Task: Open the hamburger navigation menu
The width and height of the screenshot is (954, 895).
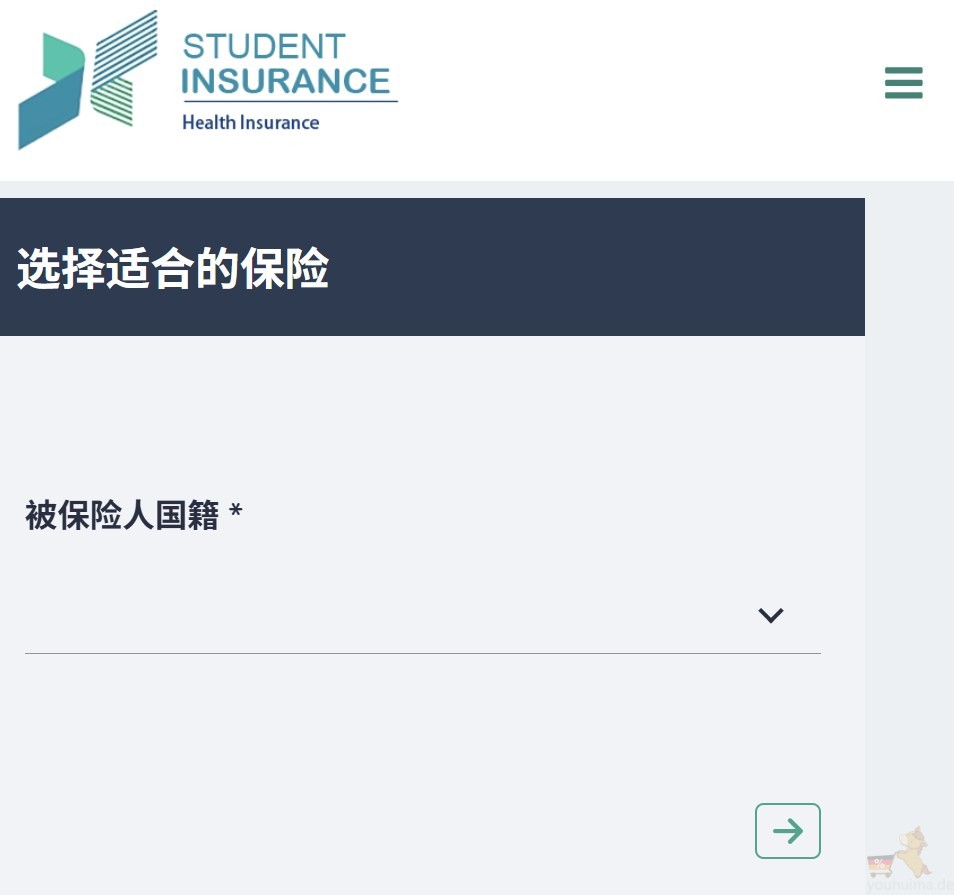Action: 903,82
